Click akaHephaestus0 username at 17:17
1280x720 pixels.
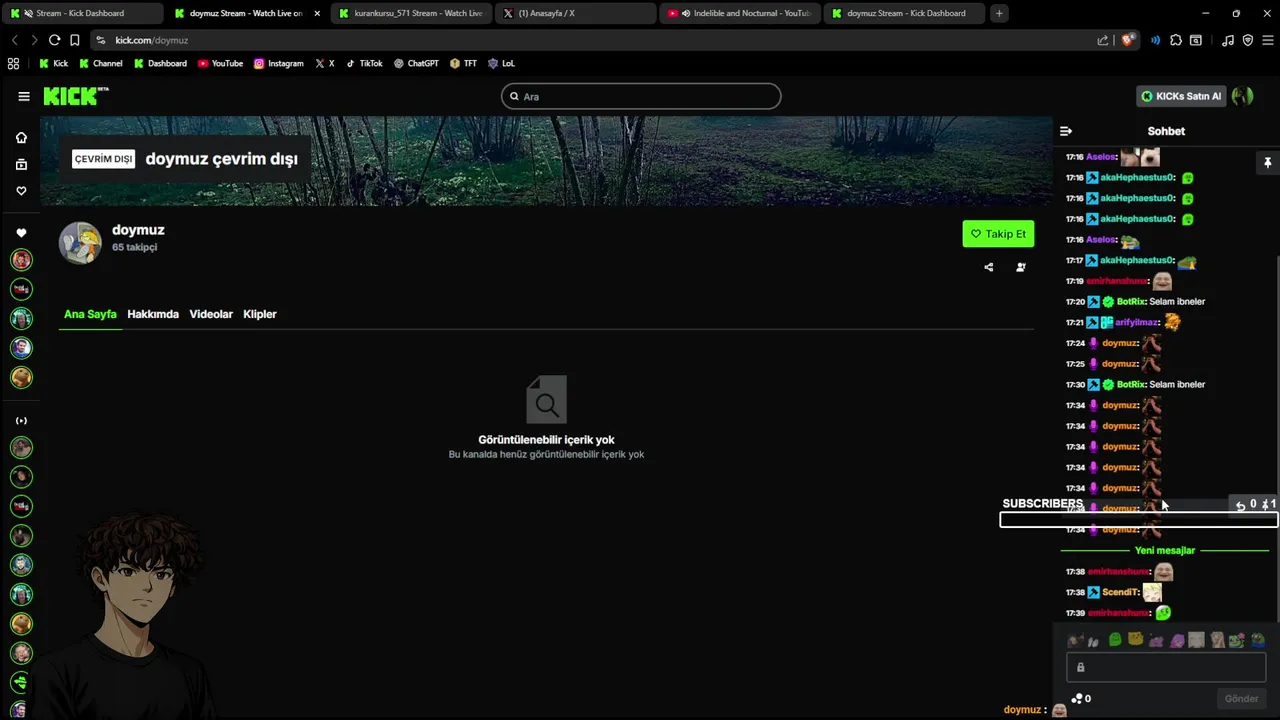1137,260
